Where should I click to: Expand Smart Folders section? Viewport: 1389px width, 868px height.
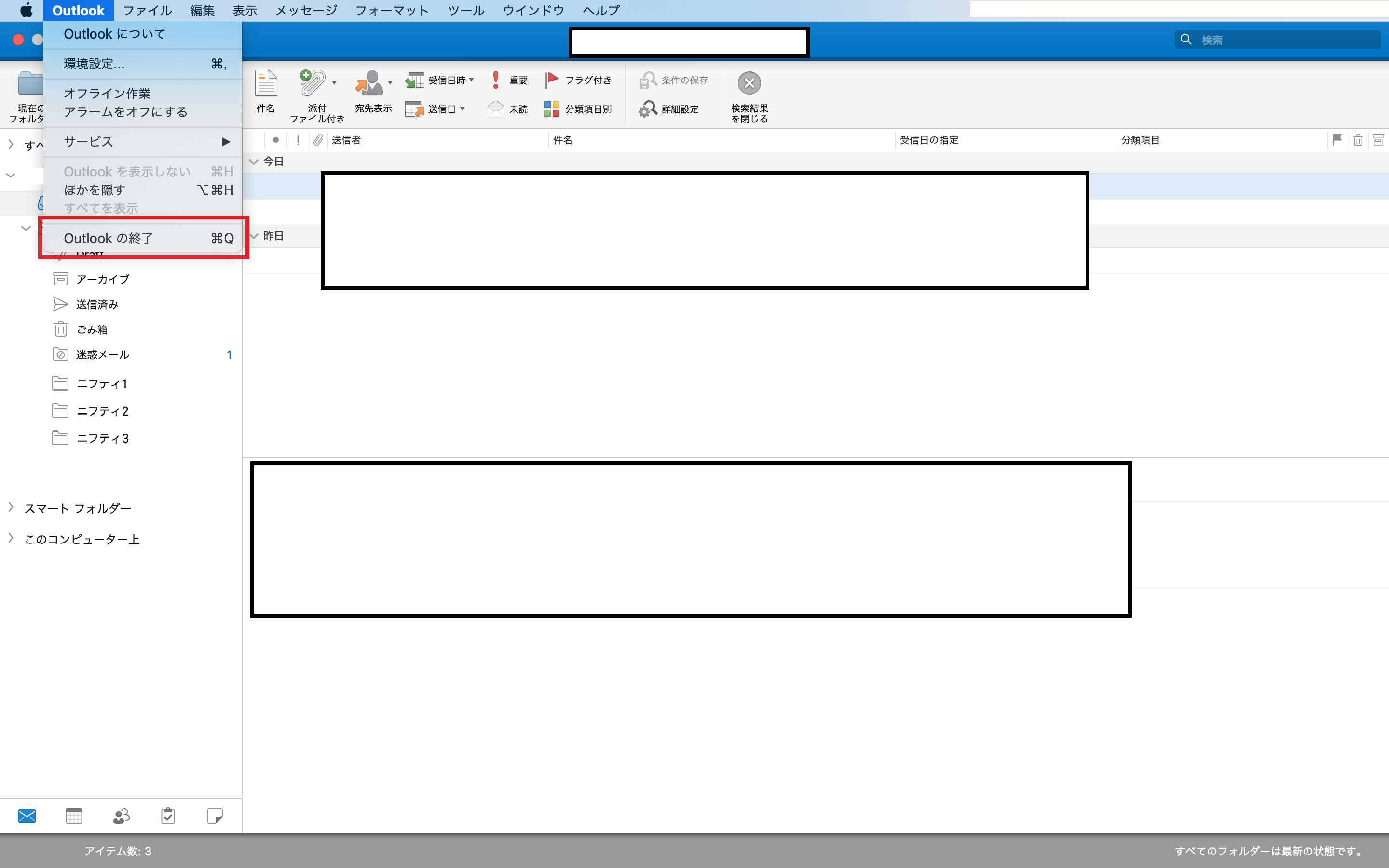tap(11, 507)
